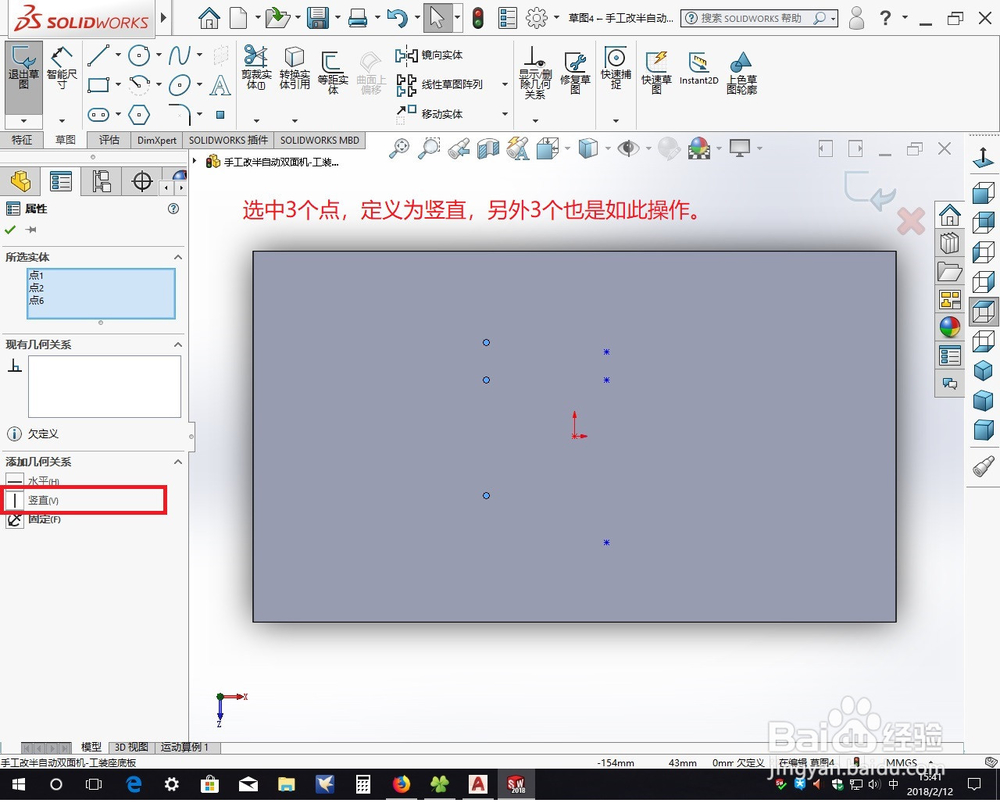Click Quick Snaps (快速捕捉) tool
Screen dimensions: 1000x803
click(x=615, y=67)
